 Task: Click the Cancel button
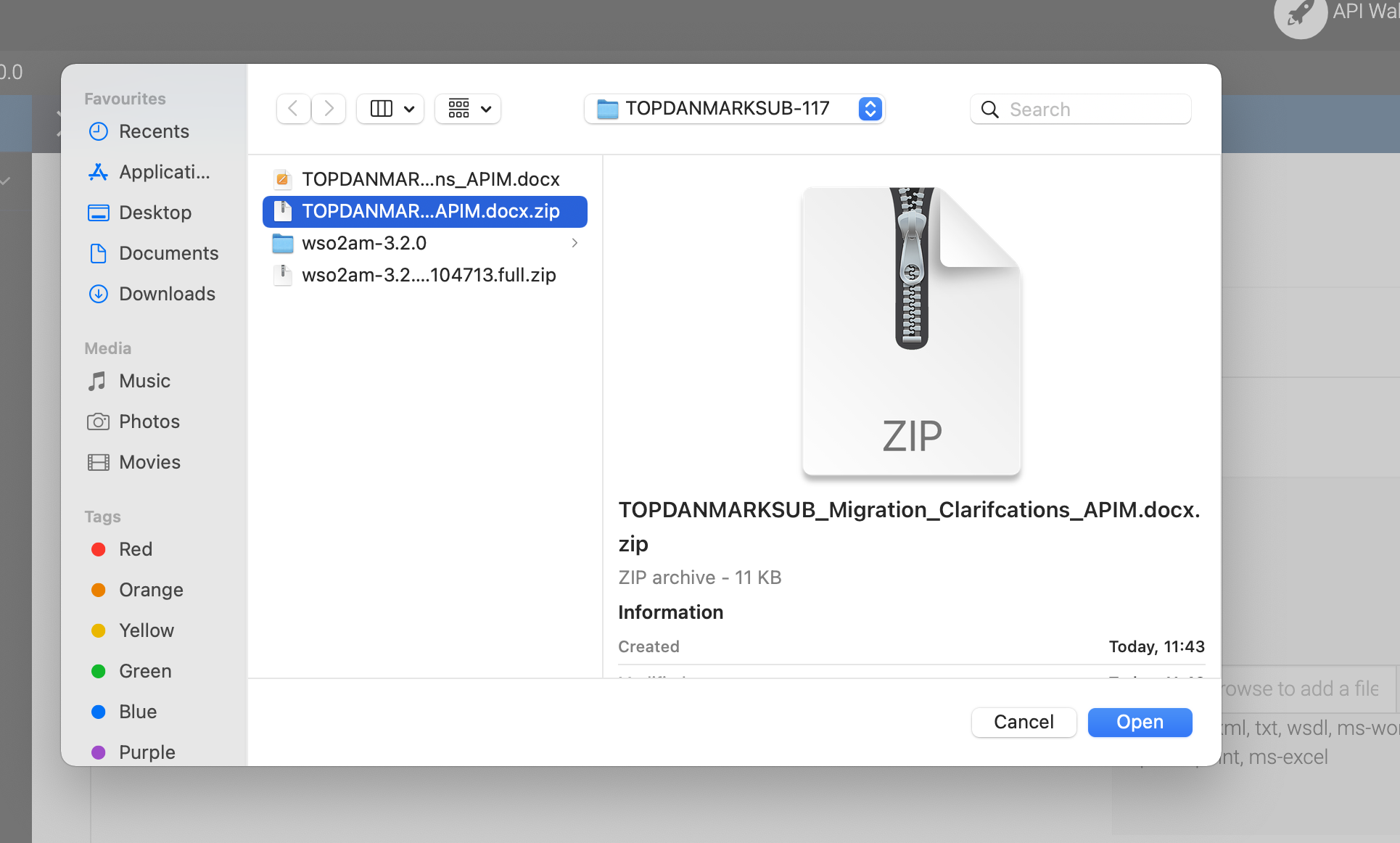point(1024,722)
